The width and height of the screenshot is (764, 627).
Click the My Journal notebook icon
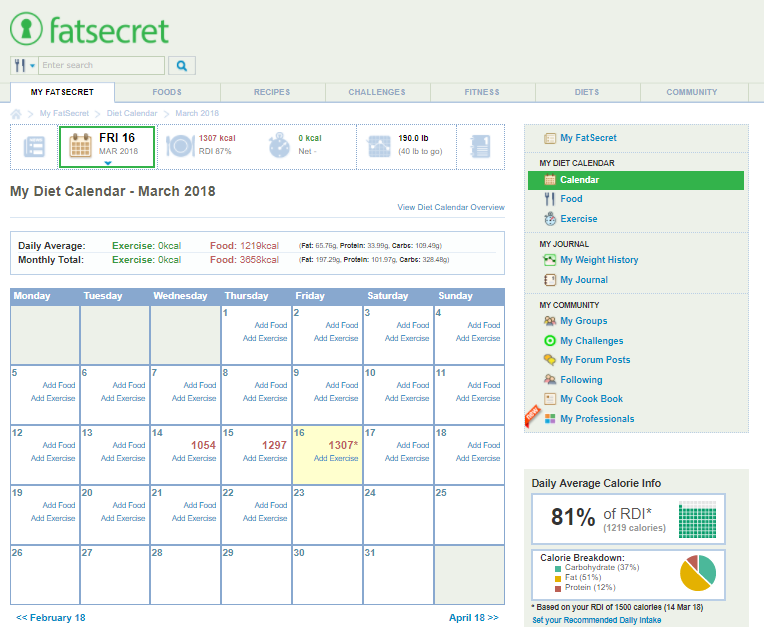550,280
